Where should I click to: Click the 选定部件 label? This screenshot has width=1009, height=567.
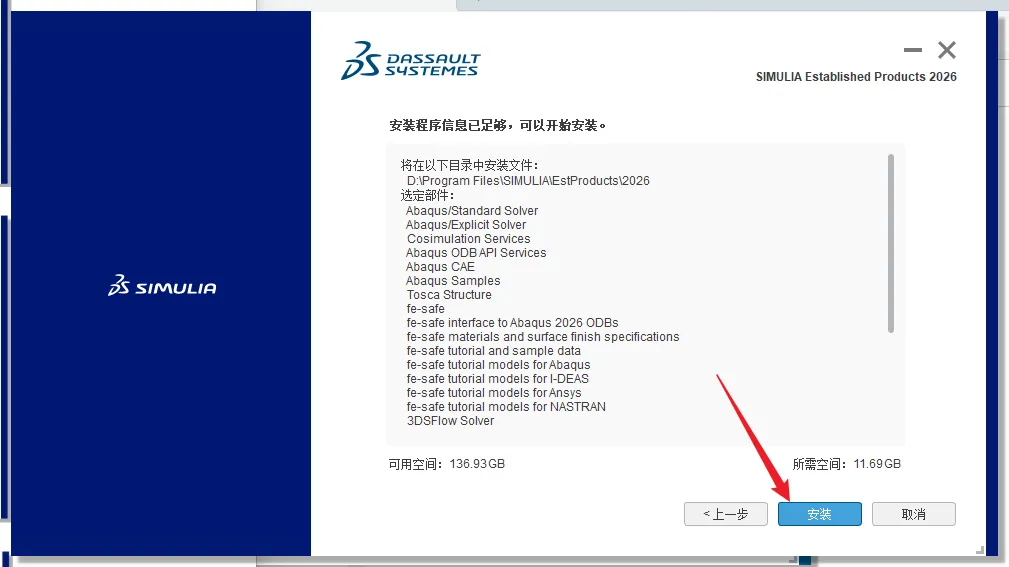pos(427,195)
